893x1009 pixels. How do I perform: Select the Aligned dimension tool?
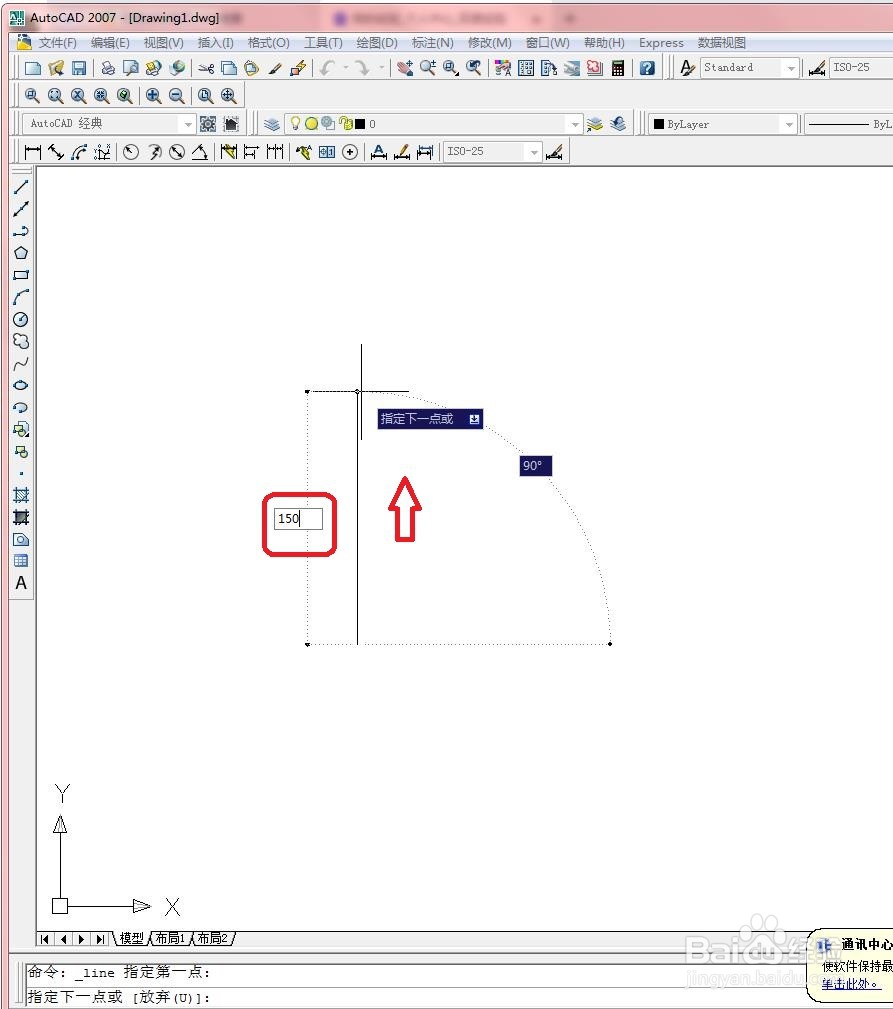click(56, 152)
